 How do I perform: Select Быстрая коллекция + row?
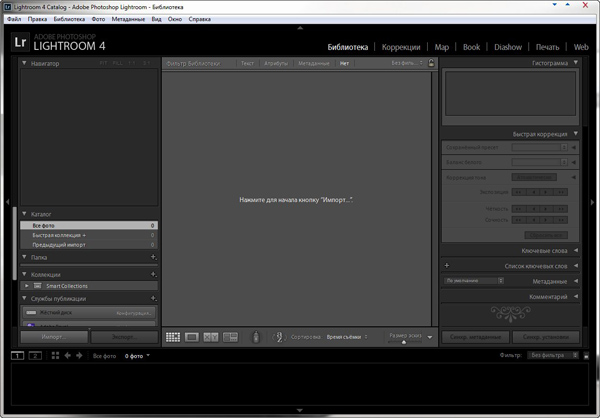tap(89, 235)
